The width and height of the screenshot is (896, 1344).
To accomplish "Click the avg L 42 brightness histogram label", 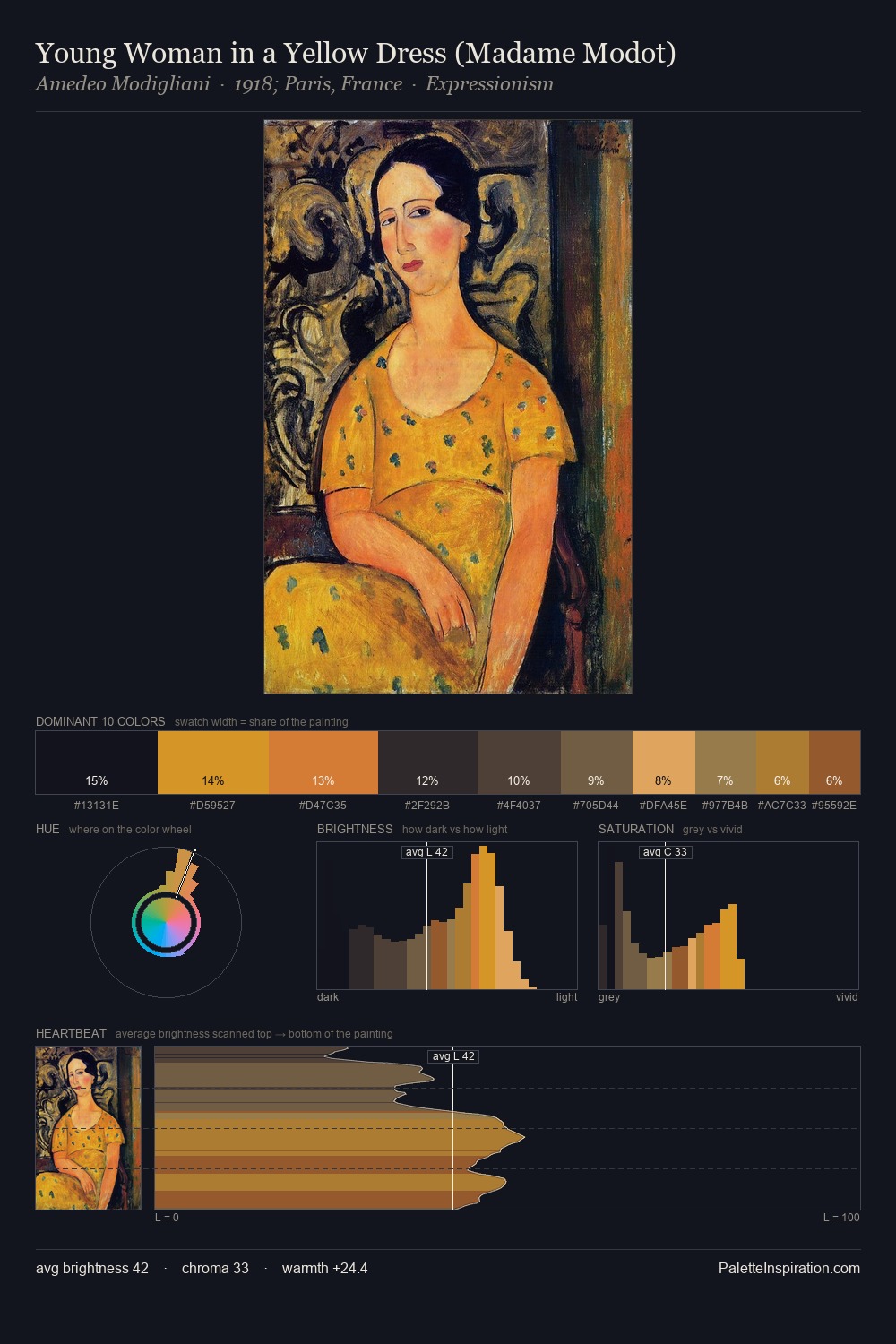I will [x=426, y=852].
